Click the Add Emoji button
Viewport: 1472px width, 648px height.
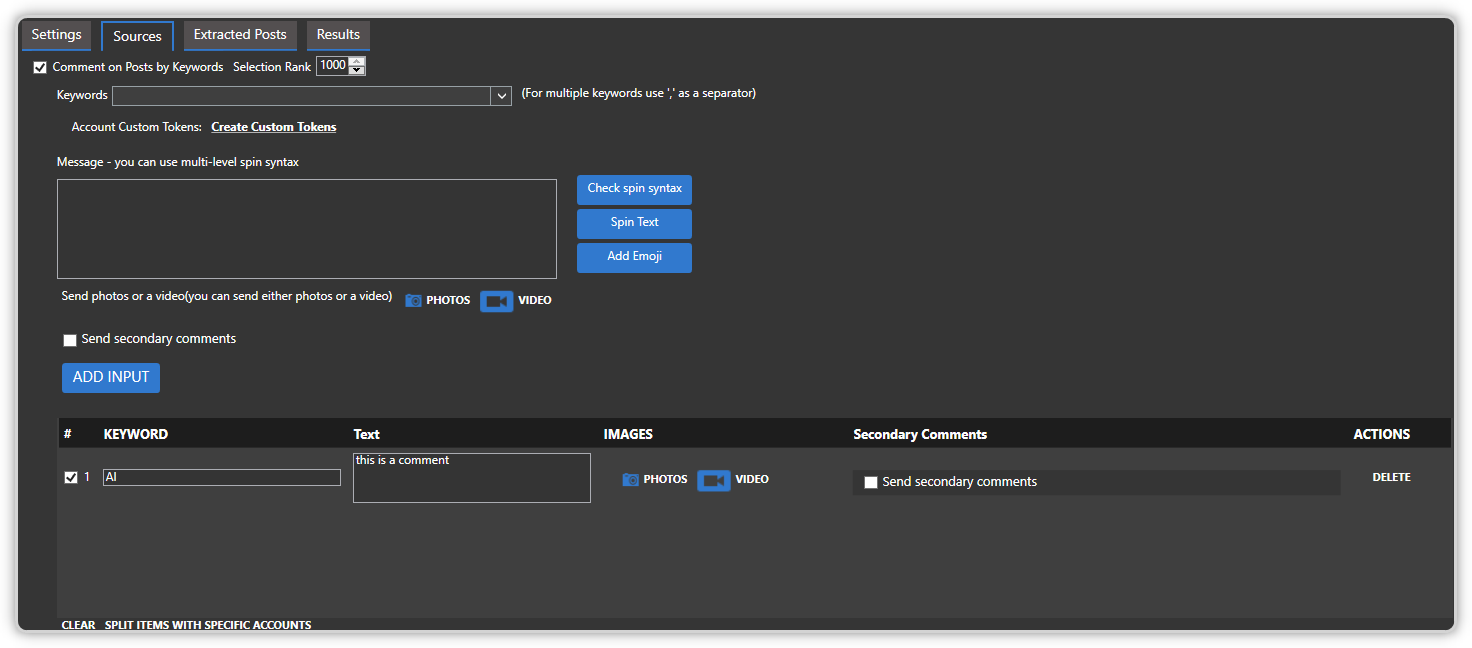coord(634,257)
